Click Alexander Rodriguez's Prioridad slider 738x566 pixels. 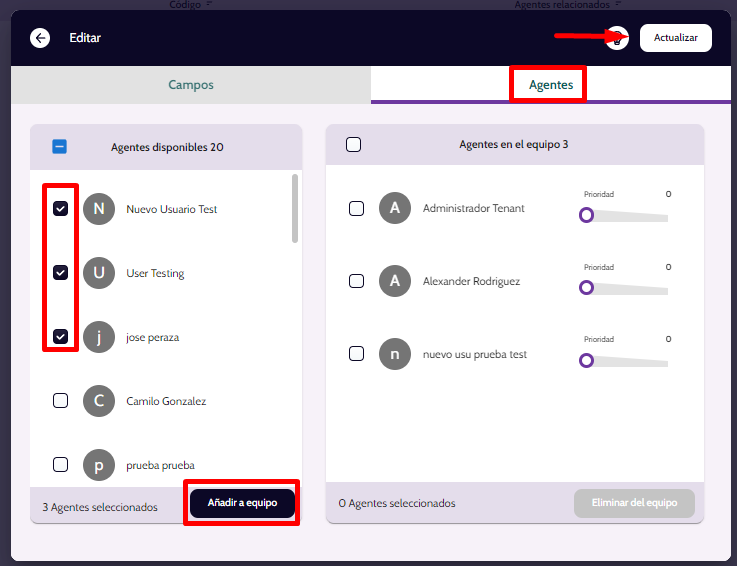tap(626, 288)
